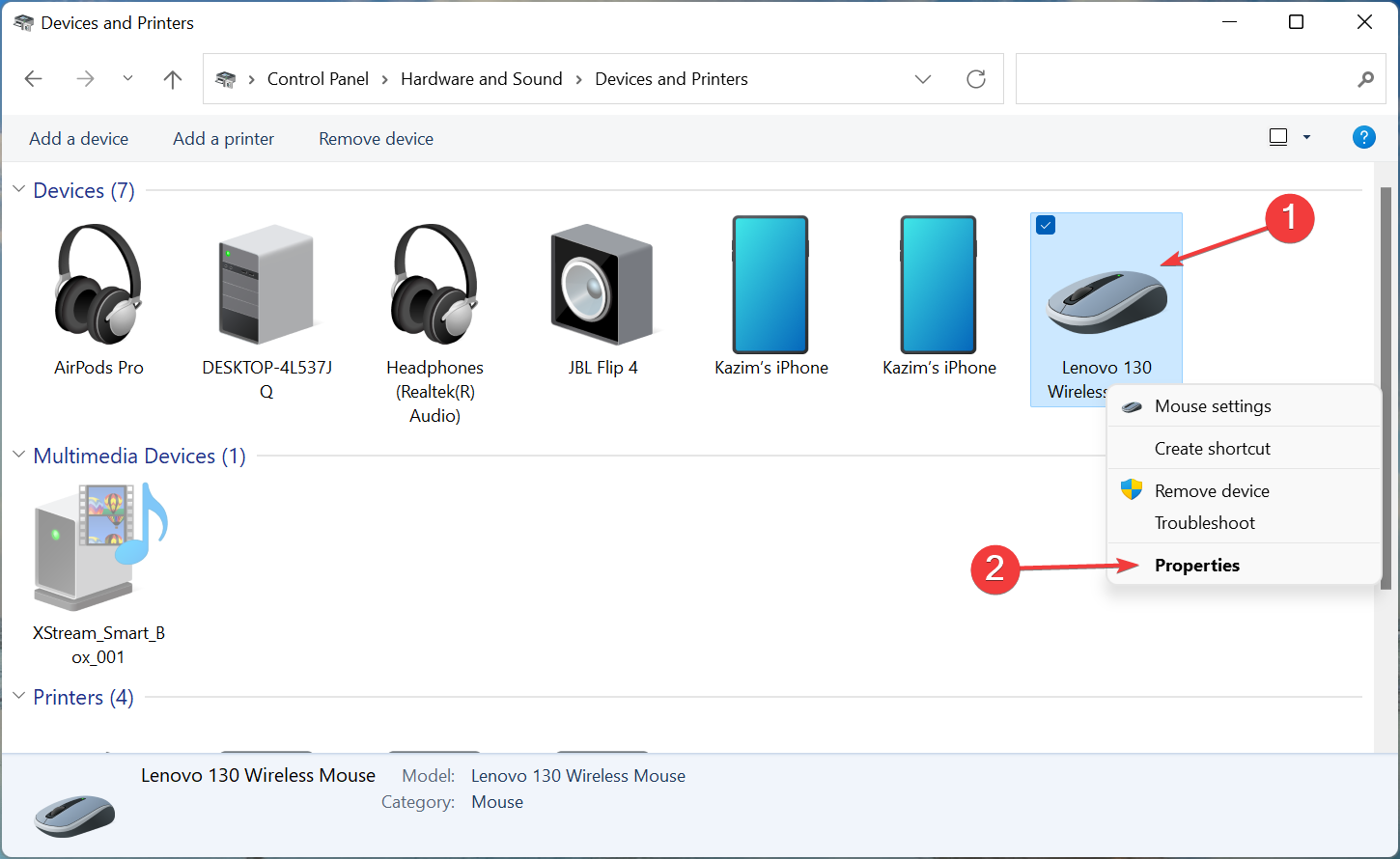The image size is (1400, 859).
Task: Click Remove device in the toolbar
Action: pyautogui.click(x=377, y=139)
